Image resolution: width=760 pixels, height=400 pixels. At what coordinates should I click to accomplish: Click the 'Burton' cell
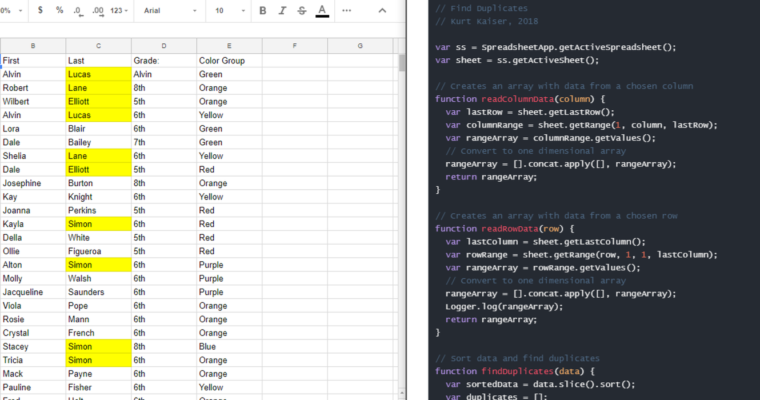pyautogui.click(x=98, y=183)
